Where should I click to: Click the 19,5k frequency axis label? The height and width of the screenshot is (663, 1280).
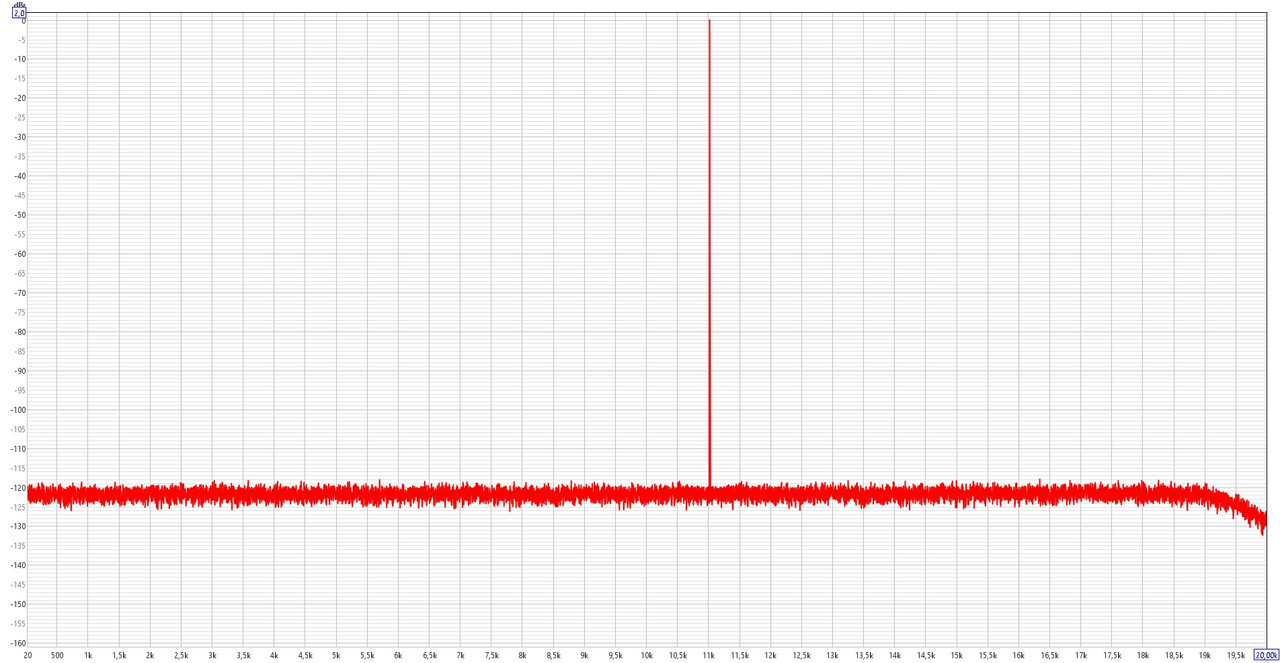pyautogui.click(x=1236, y=655)
